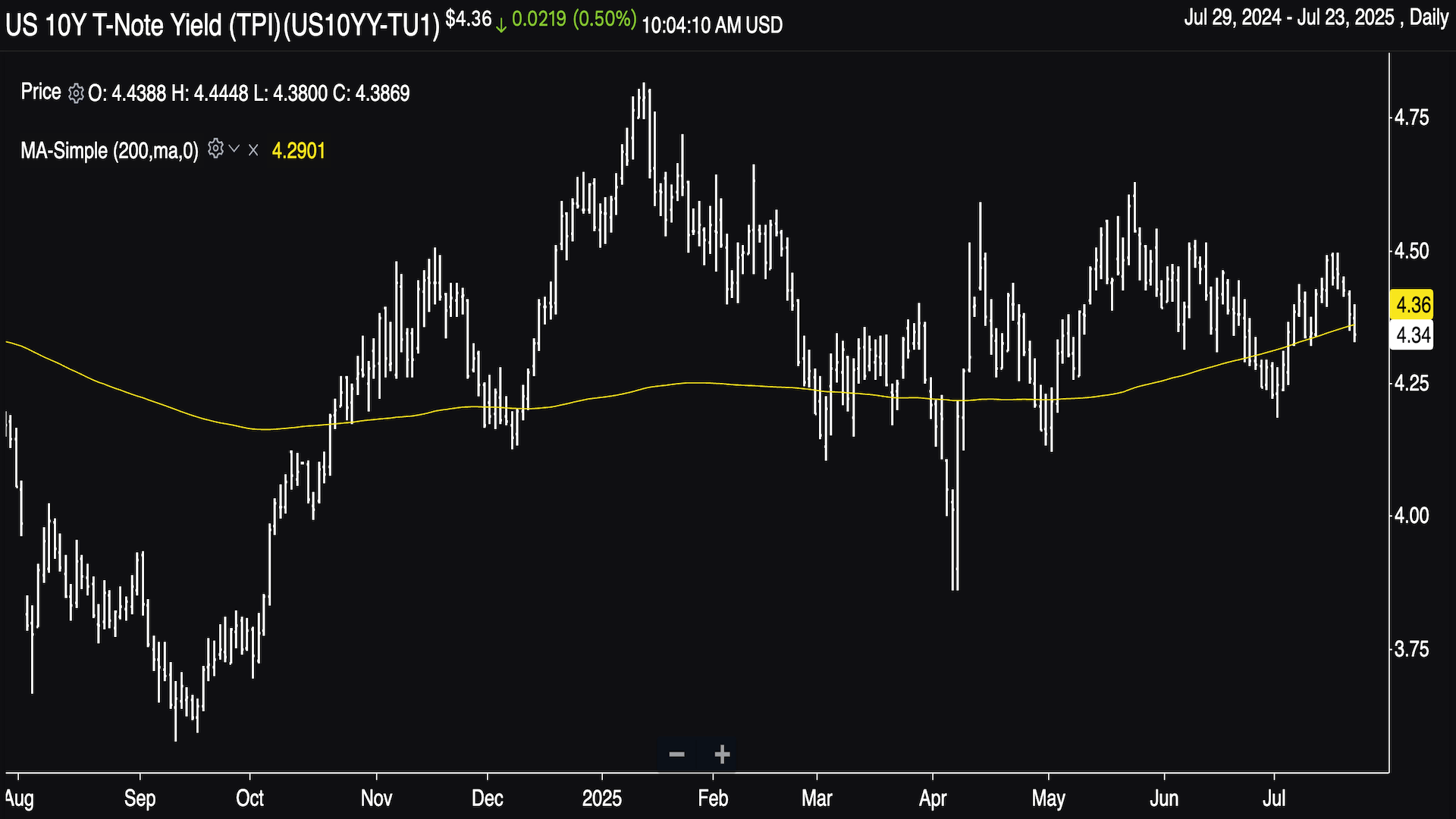Click the $4.36 last price in header
Viewport: 1456px width, 819px height.
pyautogui.click(x=469, y=19)
